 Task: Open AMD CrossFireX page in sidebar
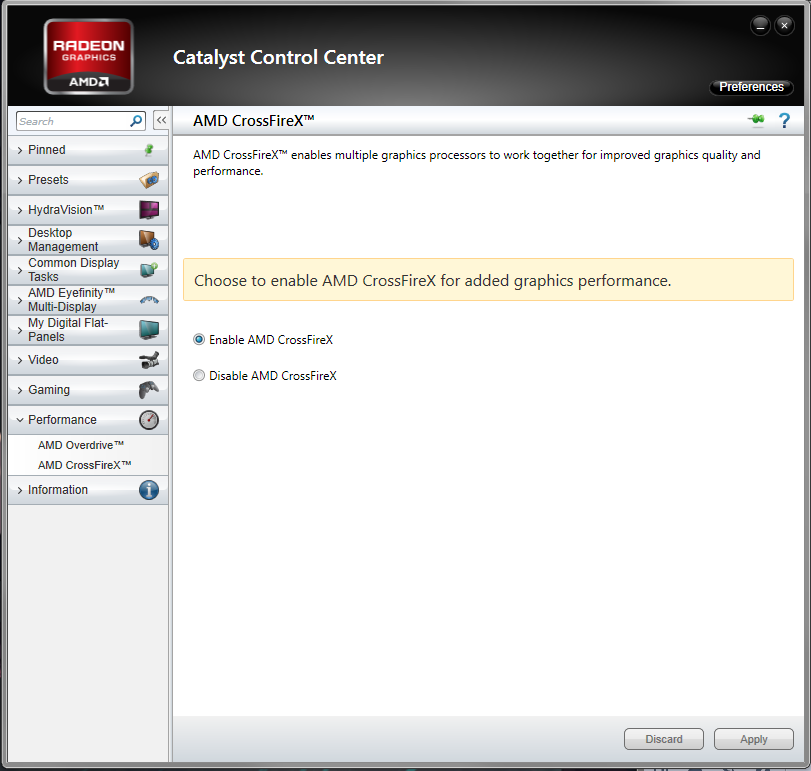(x=84, y=465)
